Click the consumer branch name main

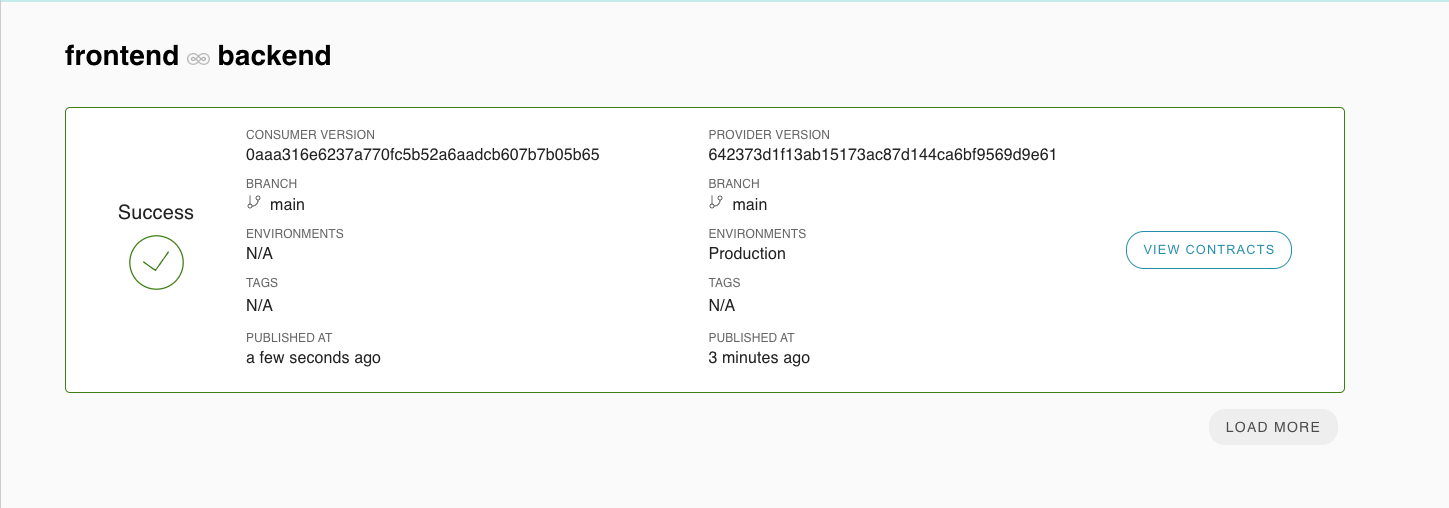pos(287,205)
